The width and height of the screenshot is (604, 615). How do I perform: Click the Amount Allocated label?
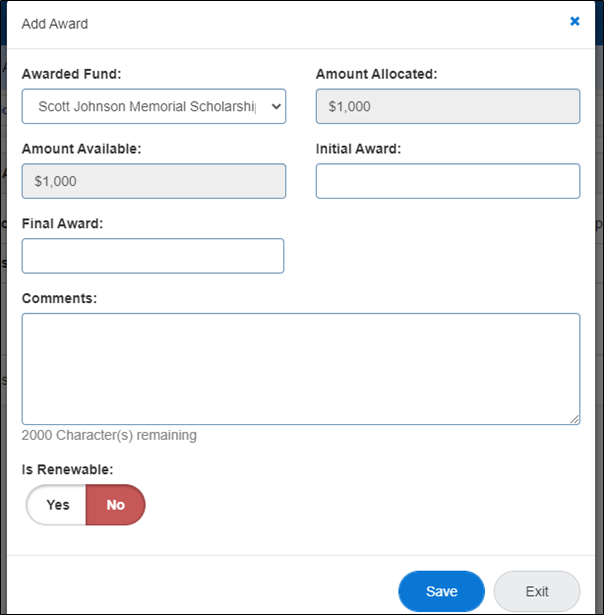[x=376, y=74]
